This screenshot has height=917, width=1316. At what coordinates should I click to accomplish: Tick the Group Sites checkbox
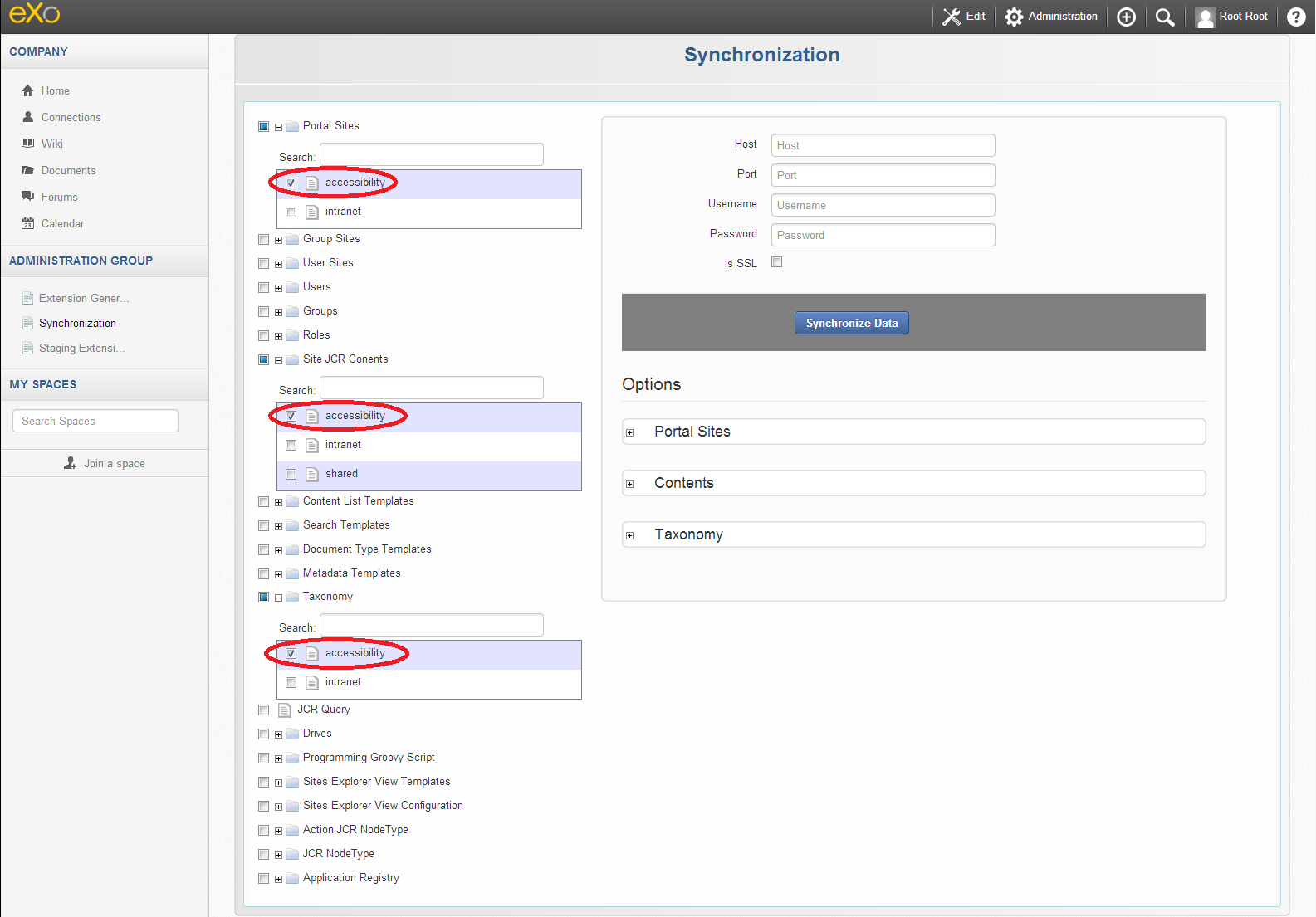tap(264, 240)
